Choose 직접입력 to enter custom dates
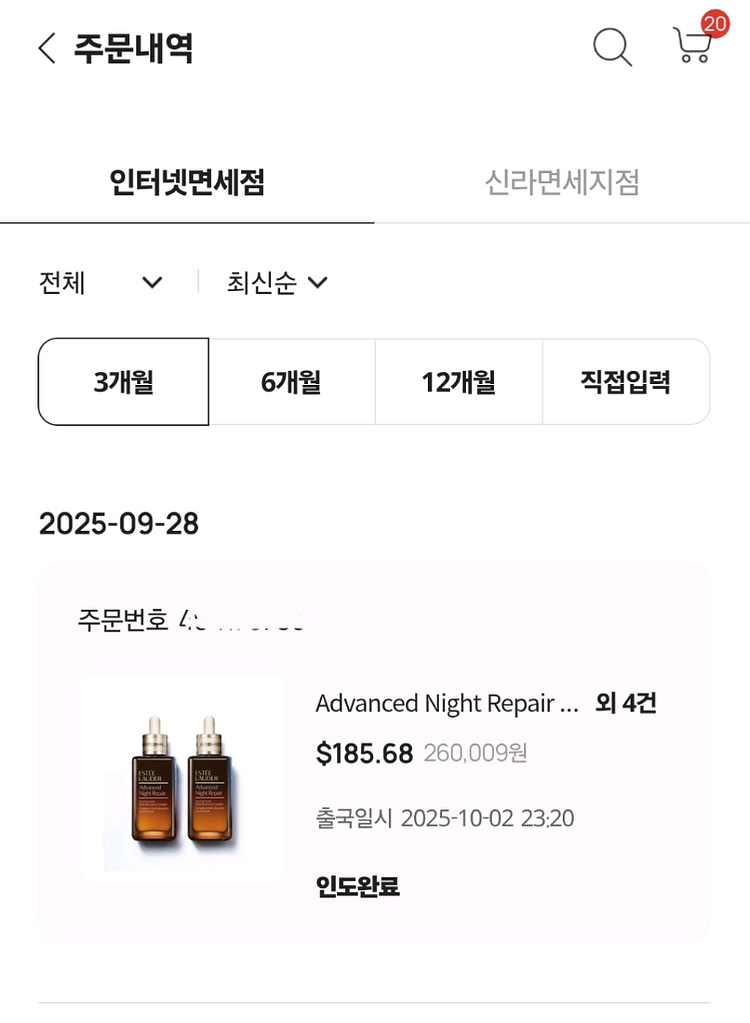The width and height of the screenshot is (750, 1023). [625, 382]
